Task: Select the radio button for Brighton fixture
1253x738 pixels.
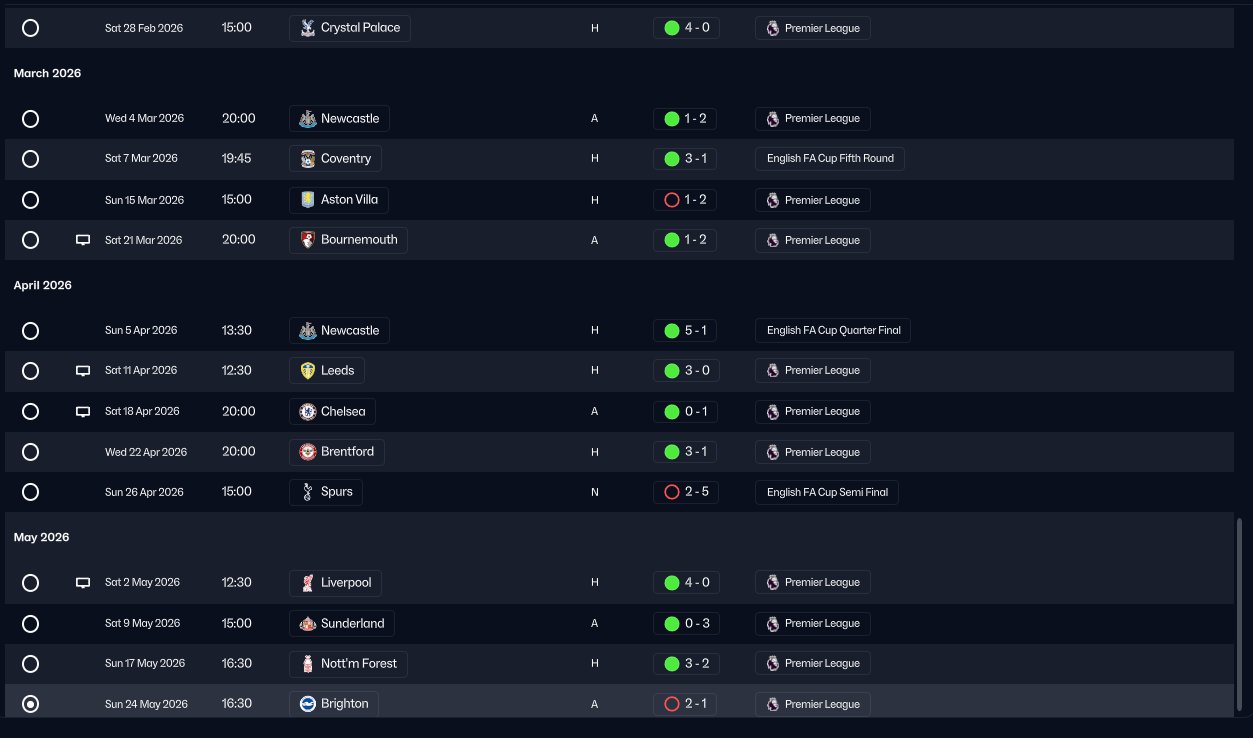Action: (x=31, y=704)
